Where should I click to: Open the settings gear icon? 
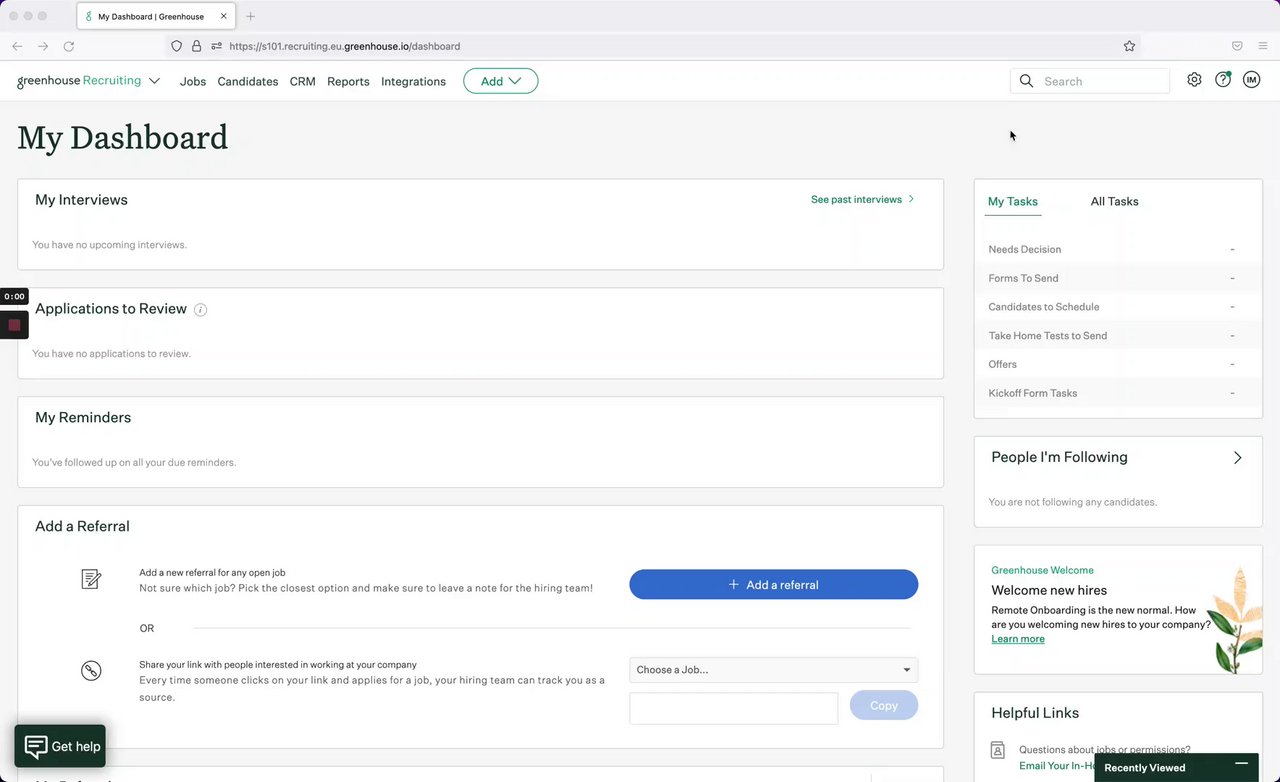(1194, 80)
